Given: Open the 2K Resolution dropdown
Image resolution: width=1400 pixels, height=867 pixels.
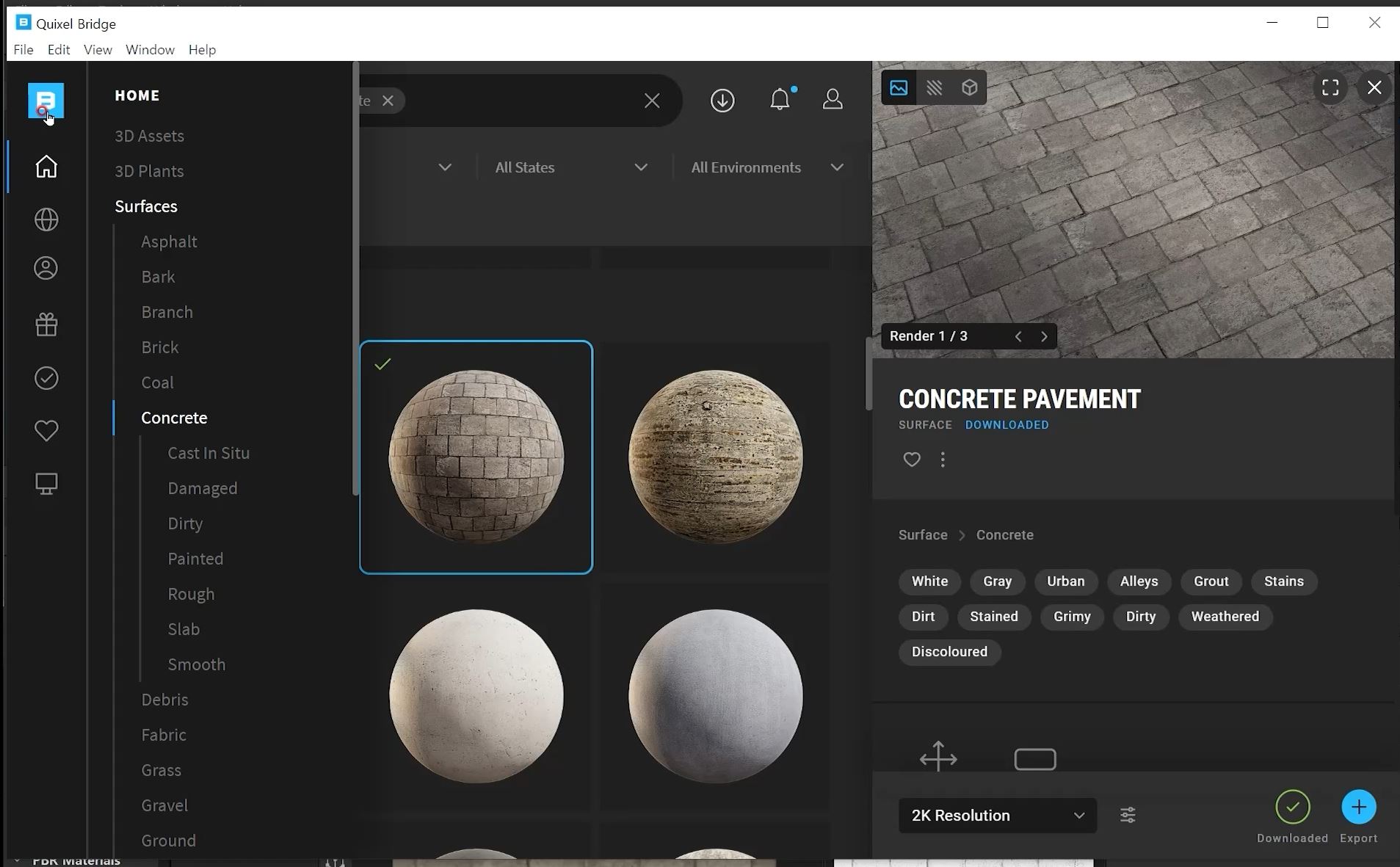Looking at the screenshot, I should [x=997, y=816].
